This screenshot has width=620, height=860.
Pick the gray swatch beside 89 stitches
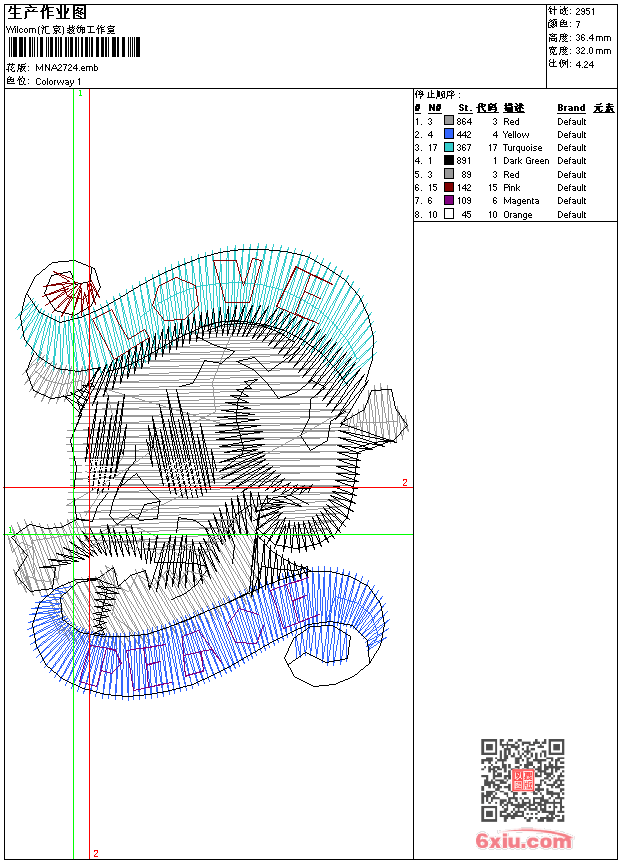(449, 174)
